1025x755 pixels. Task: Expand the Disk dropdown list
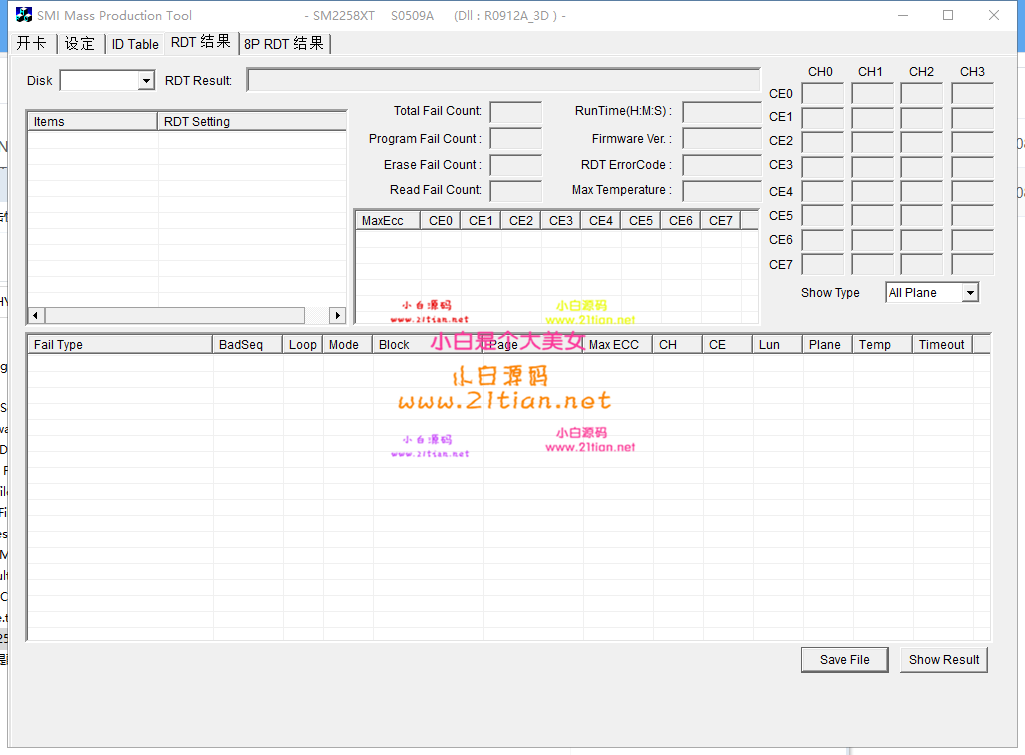coord(146,81)
